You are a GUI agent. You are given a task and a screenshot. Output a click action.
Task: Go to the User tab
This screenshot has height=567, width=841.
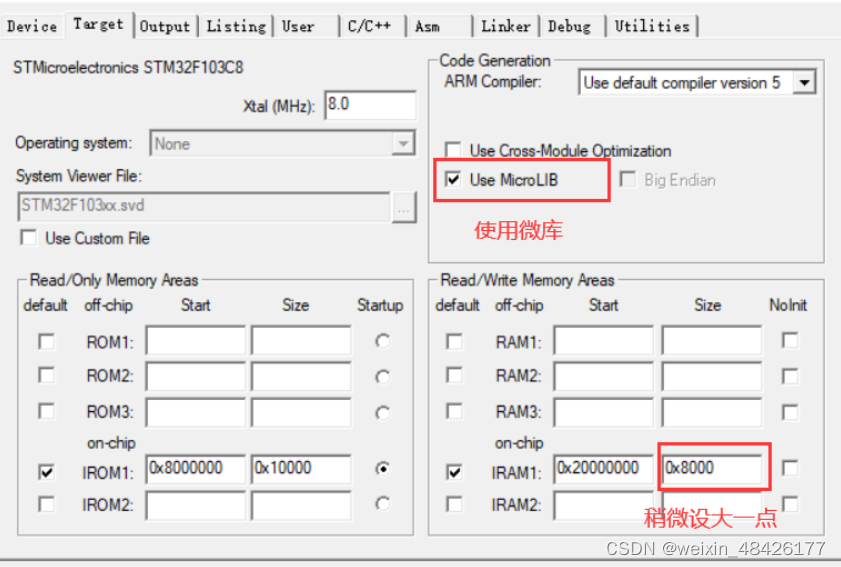click(x=306, y=26)
